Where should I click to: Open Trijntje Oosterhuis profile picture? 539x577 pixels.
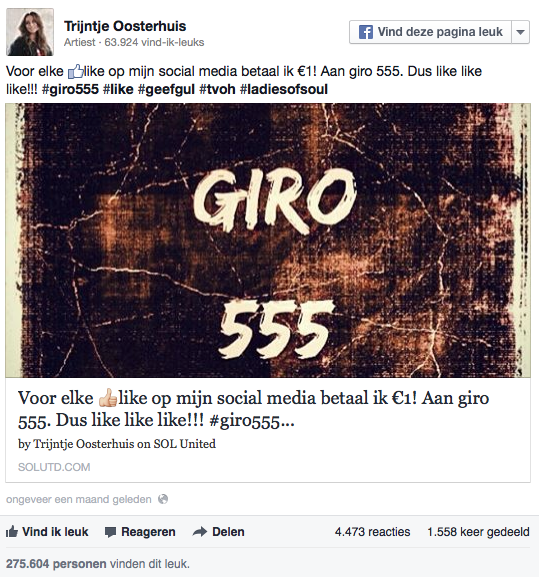(30, 32)
